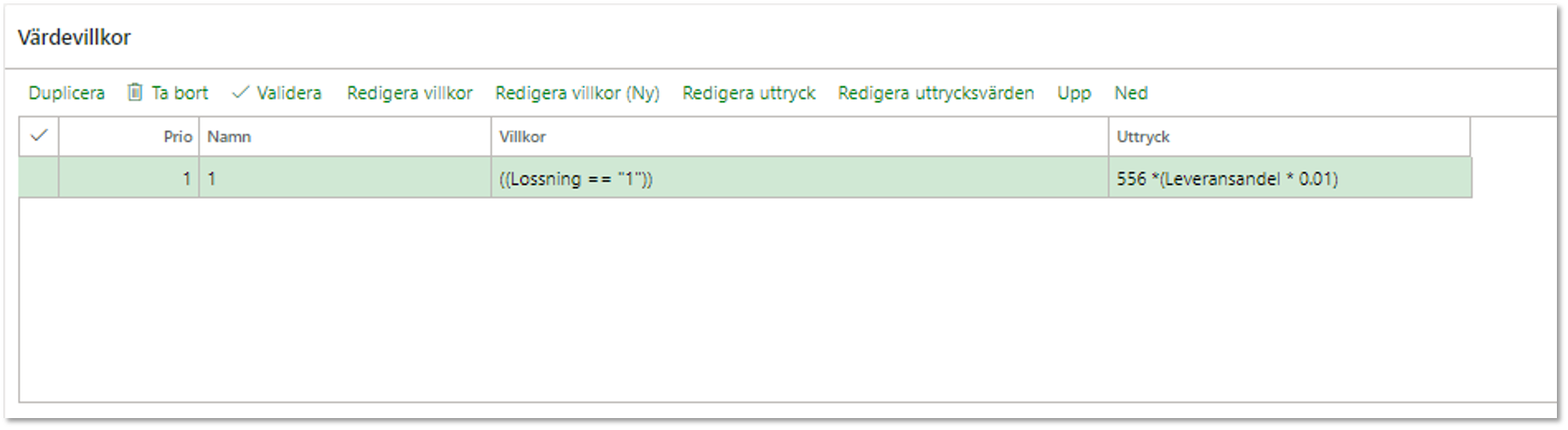Select row 1 using its checkbox cell

tap(38, 177)
